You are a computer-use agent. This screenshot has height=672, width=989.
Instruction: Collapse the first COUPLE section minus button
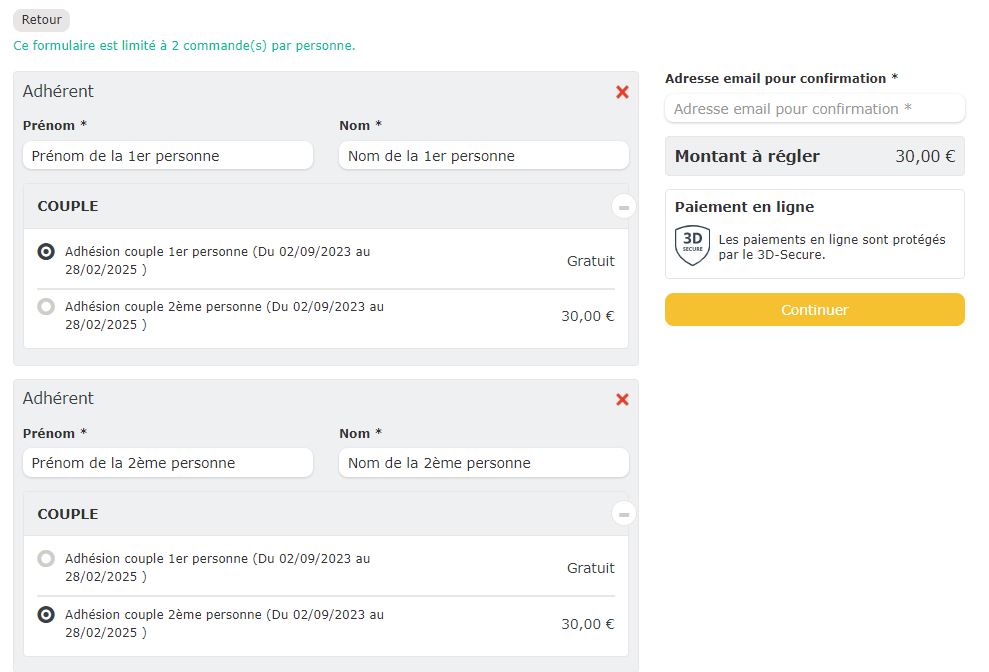[x=624, y=207]
